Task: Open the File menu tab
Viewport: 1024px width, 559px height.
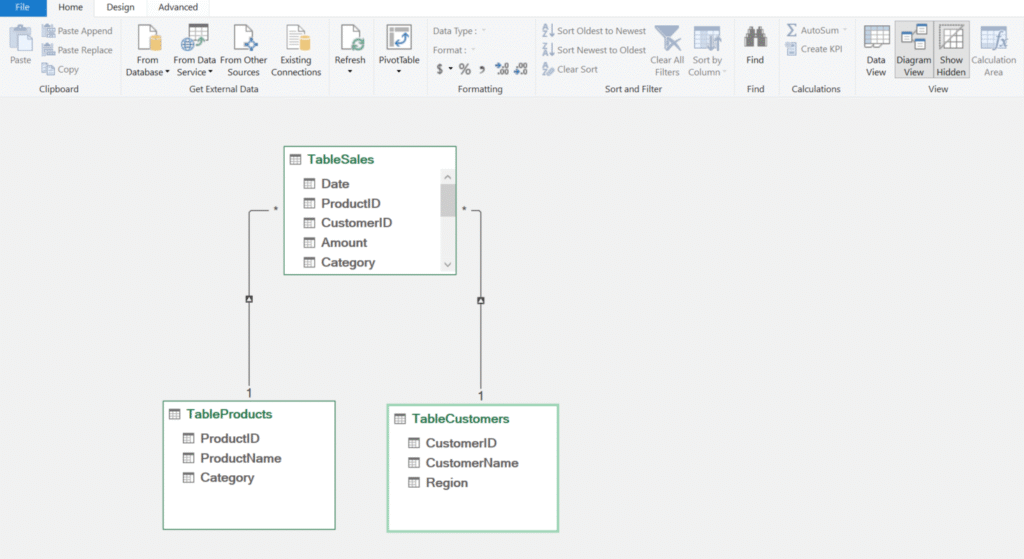Action: pyautogui.click(x=22, y=7)
